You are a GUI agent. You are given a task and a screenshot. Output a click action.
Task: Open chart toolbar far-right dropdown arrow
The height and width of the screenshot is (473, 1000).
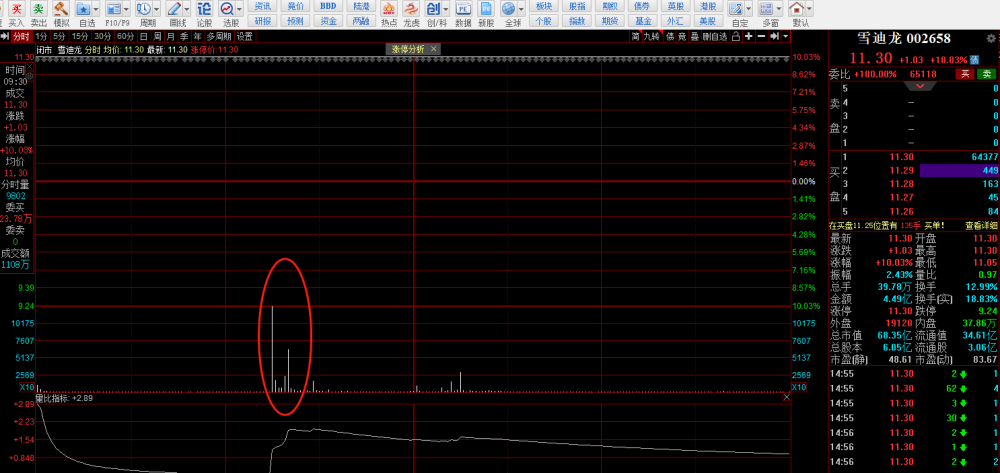coord(786,36)
